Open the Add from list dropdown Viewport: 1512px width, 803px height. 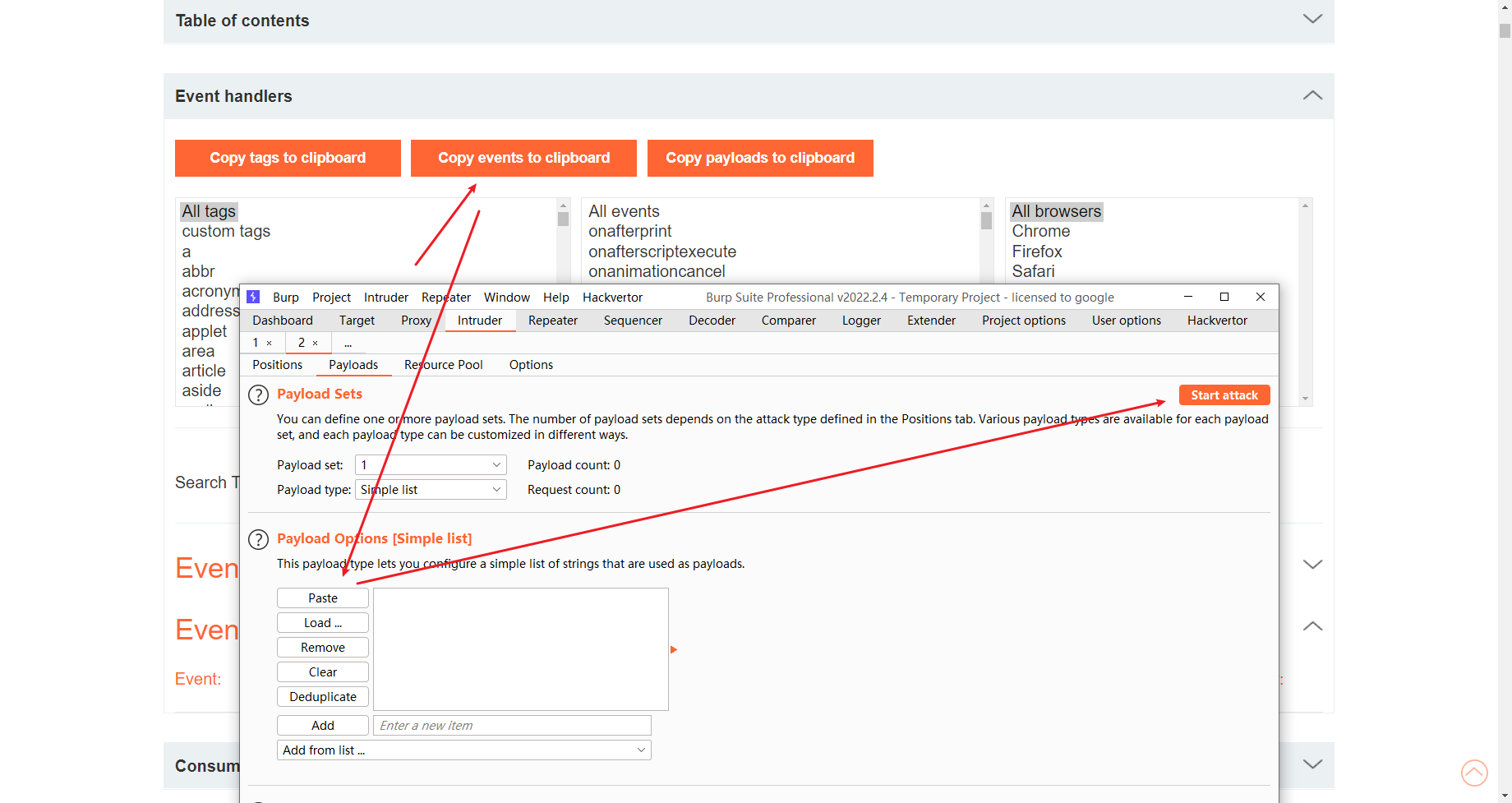pyautogui.click(x=464, y=750)
